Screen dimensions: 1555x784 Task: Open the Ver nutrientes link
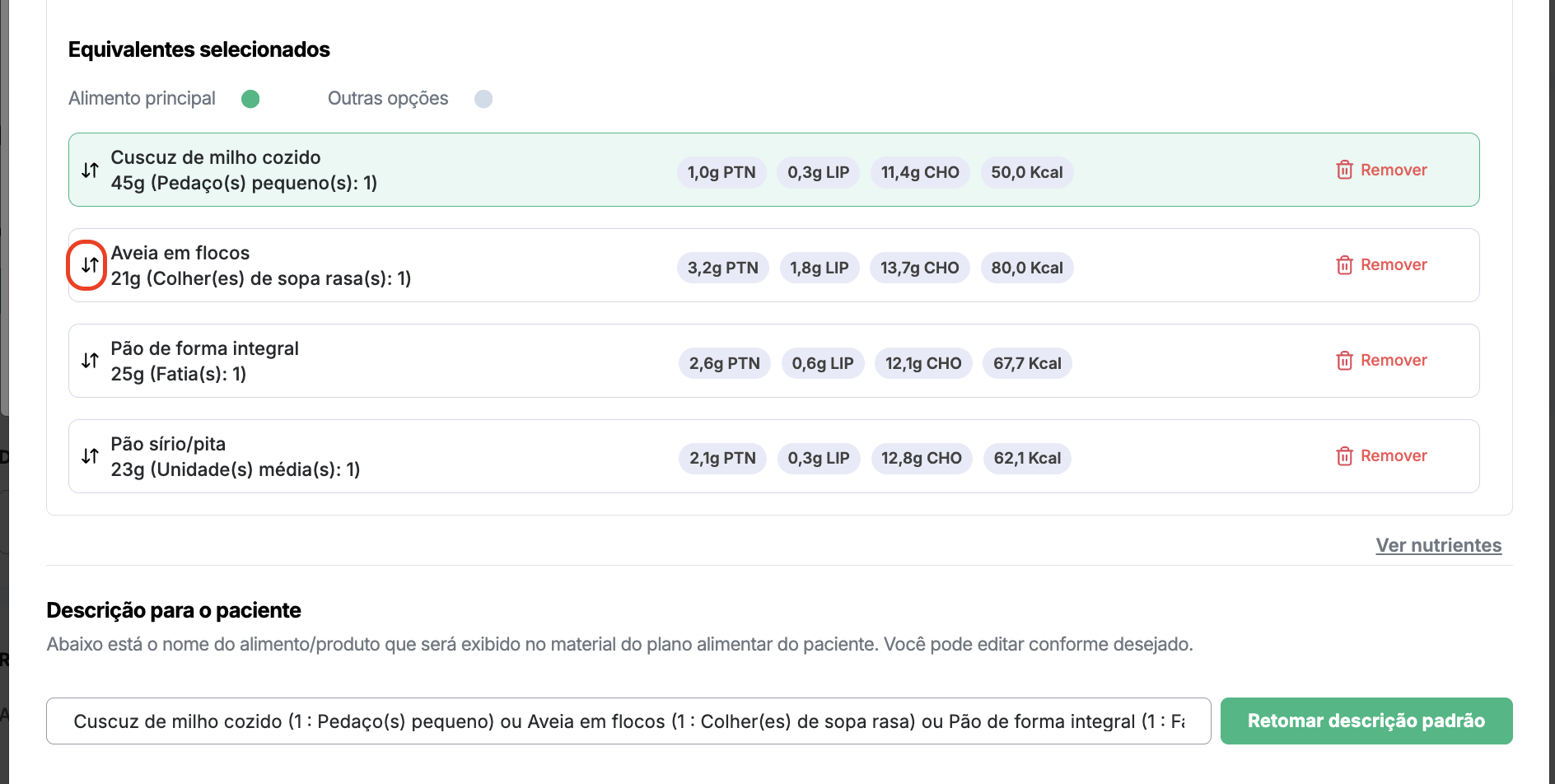click(x=1438, y=545)
